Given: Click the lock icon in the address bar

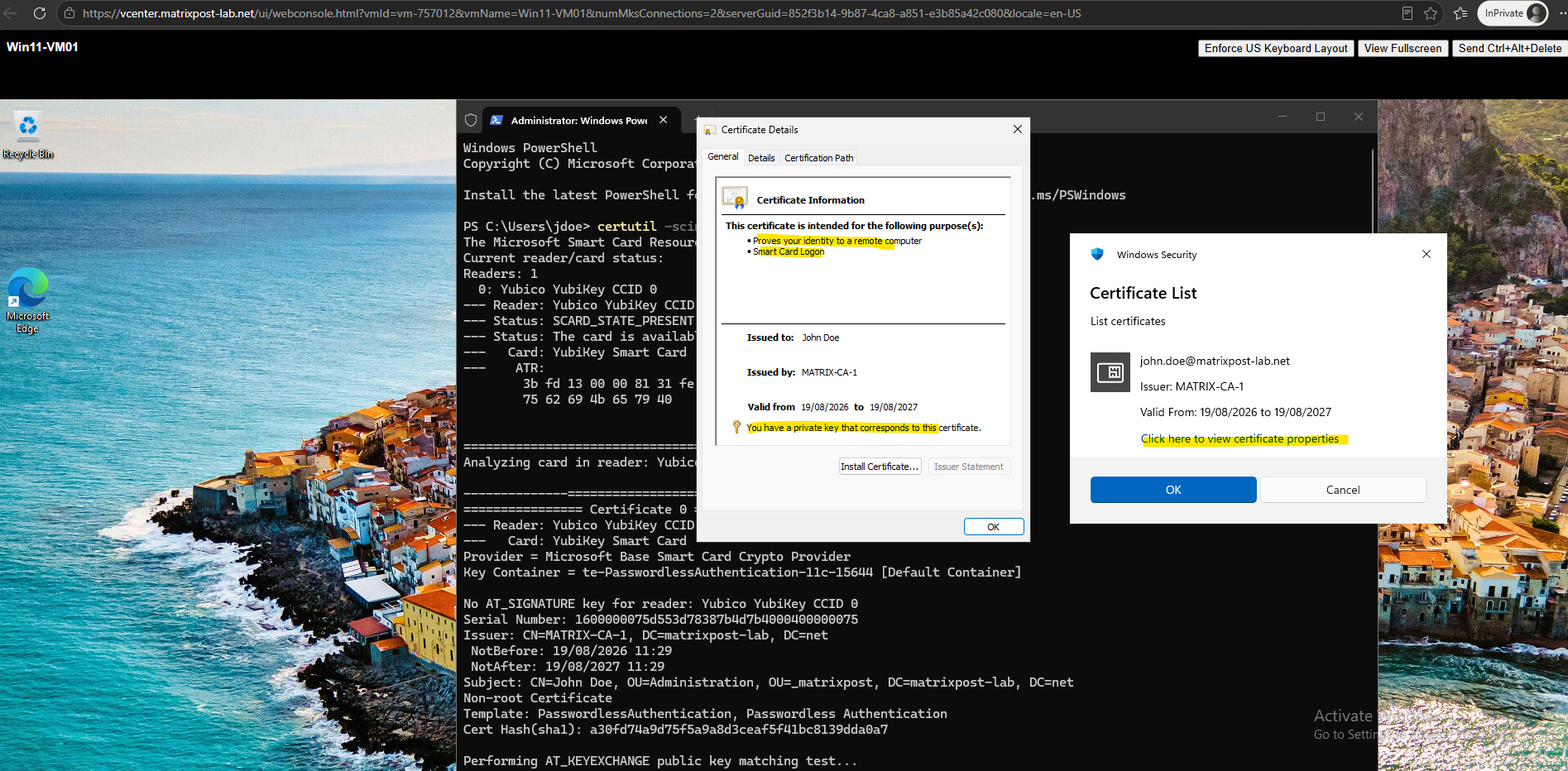Looking at the screenshot, I should coord(70,13).
